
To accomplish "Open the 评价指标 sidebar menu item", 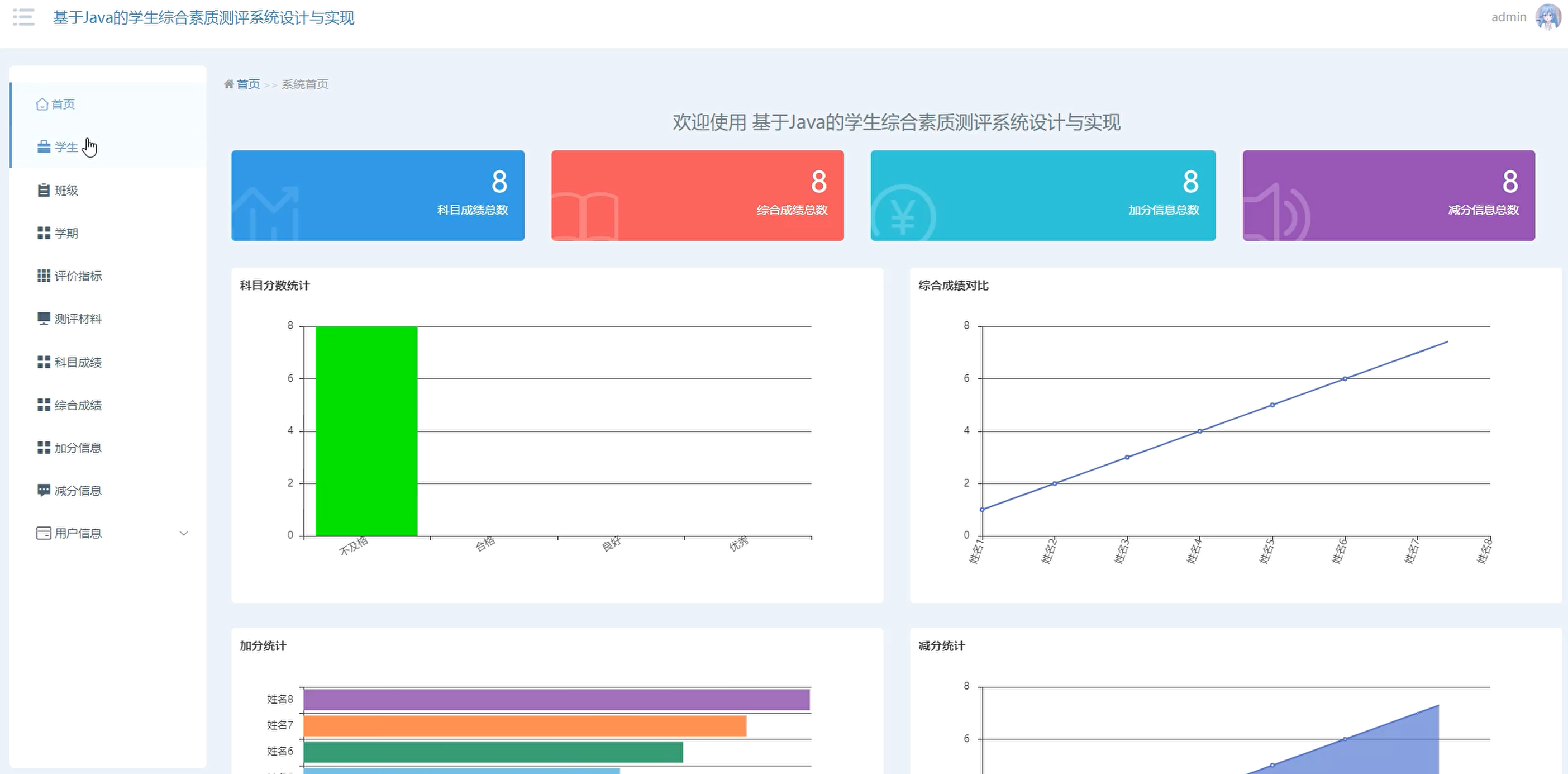I will [109, 276].
